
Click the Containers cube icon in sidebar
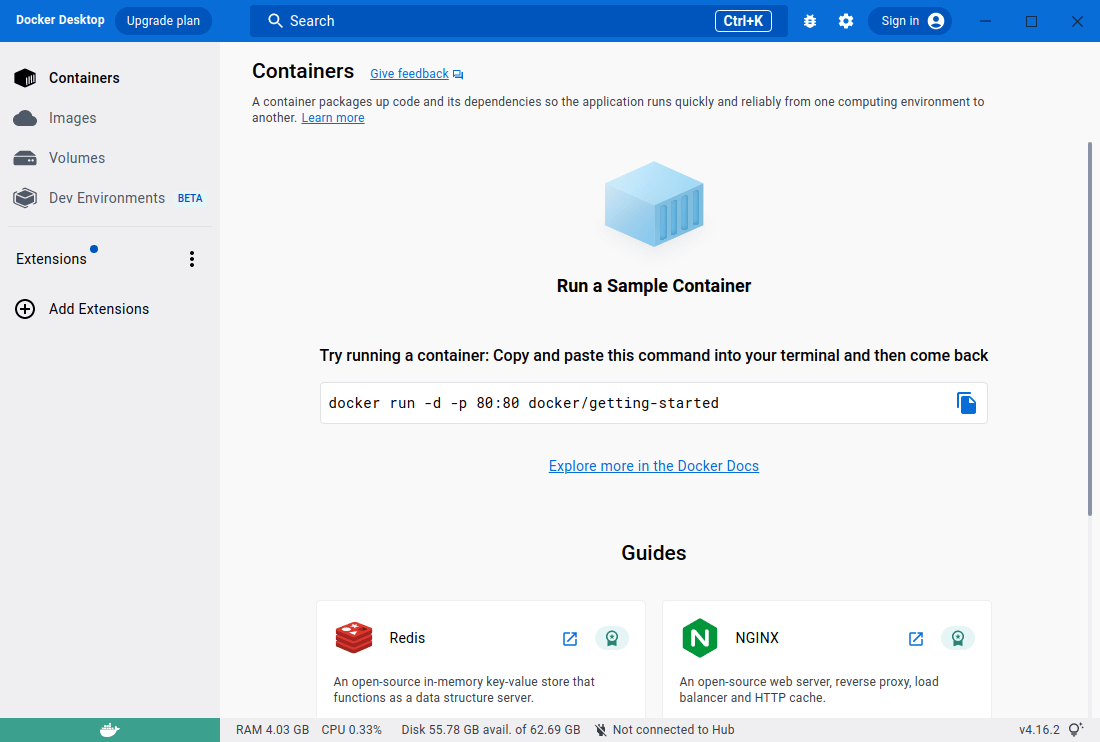pyautogui.click(x=25, y=78)
